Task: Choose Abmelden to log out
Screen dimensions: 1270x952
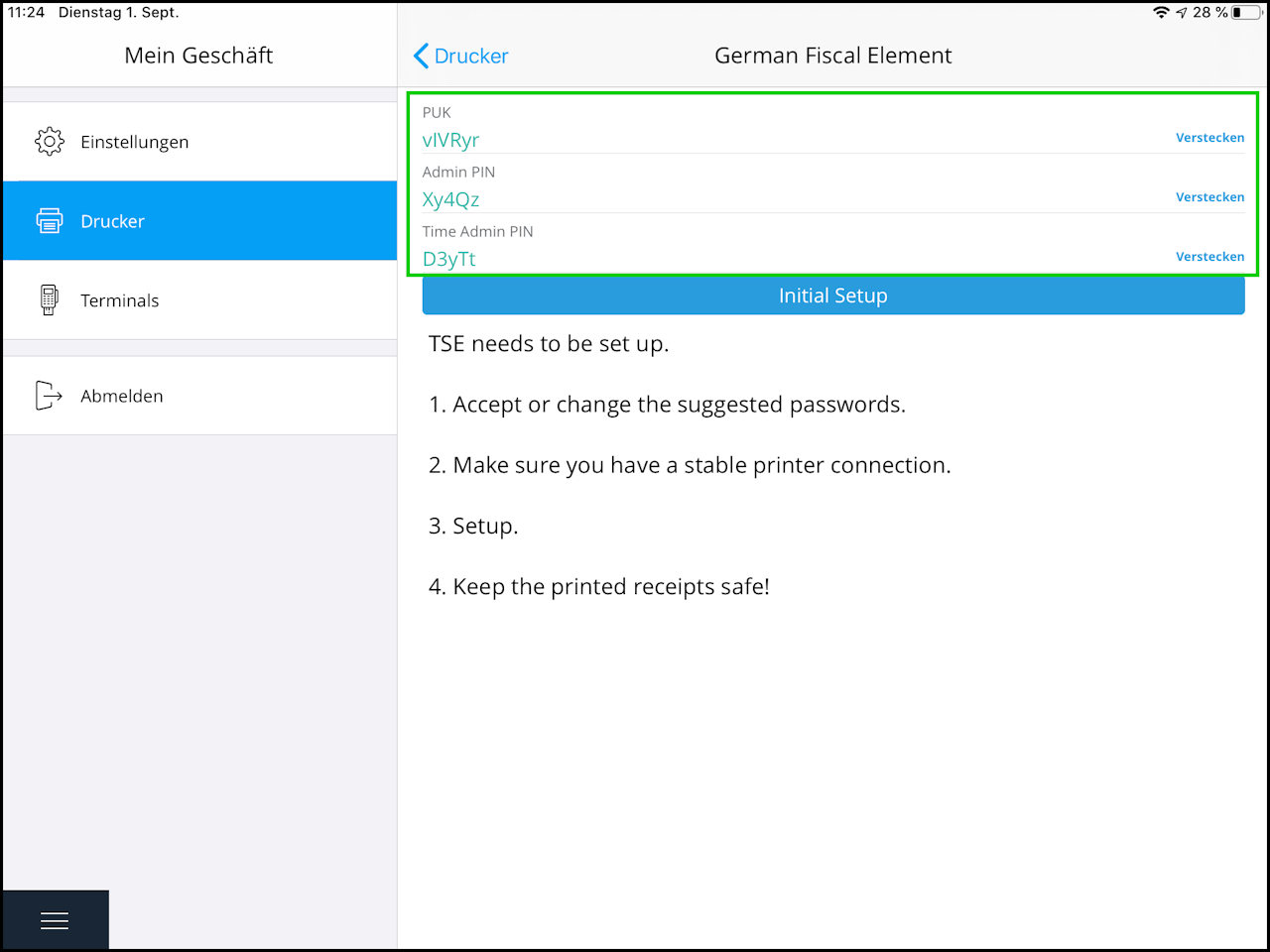Action: (x=199, y=396)
